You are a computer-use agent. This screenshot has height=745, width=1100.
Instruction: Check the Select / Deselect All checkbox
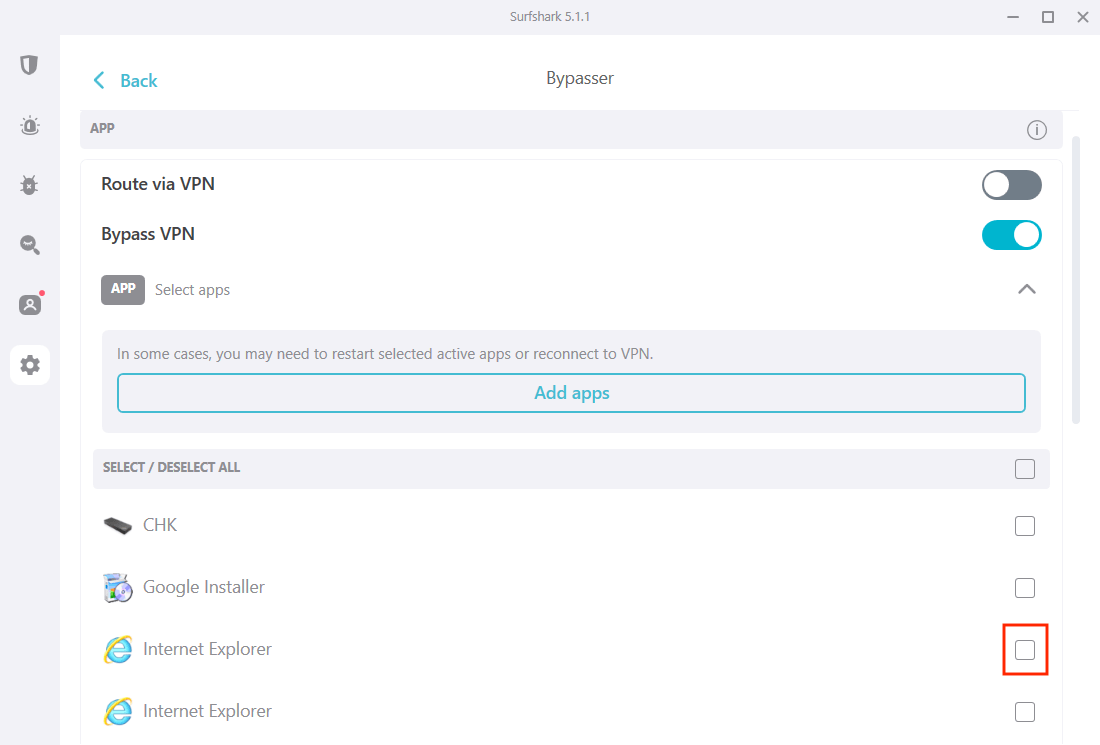[x=1024, y=468]
